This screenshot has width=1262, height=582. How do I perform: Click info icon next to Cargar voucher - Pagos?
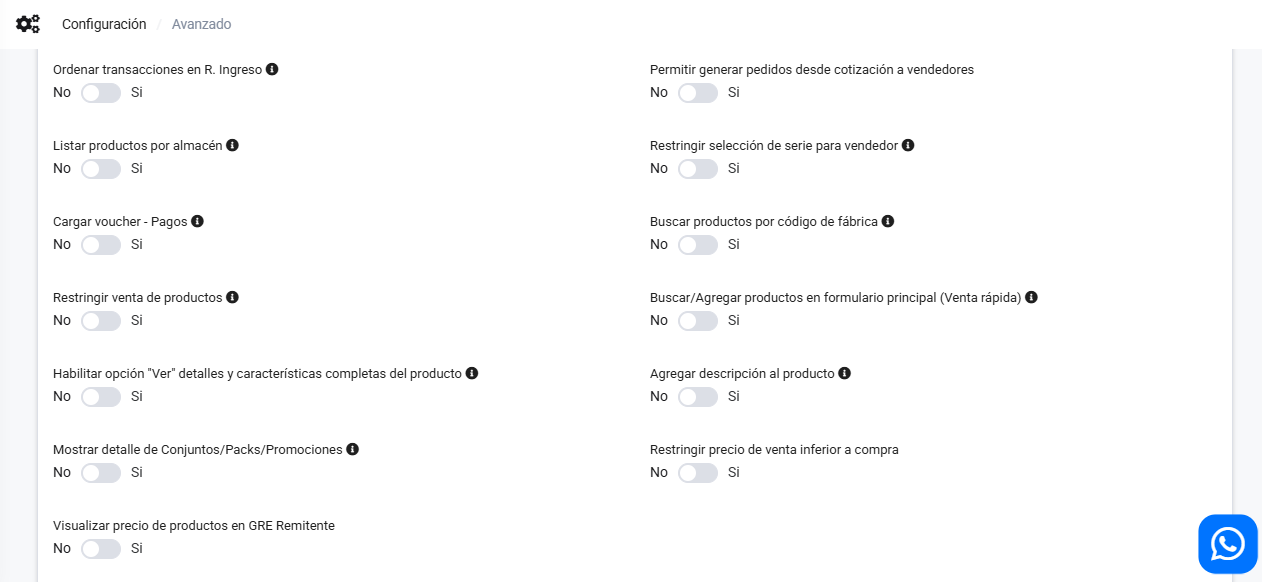click(197, 221)
